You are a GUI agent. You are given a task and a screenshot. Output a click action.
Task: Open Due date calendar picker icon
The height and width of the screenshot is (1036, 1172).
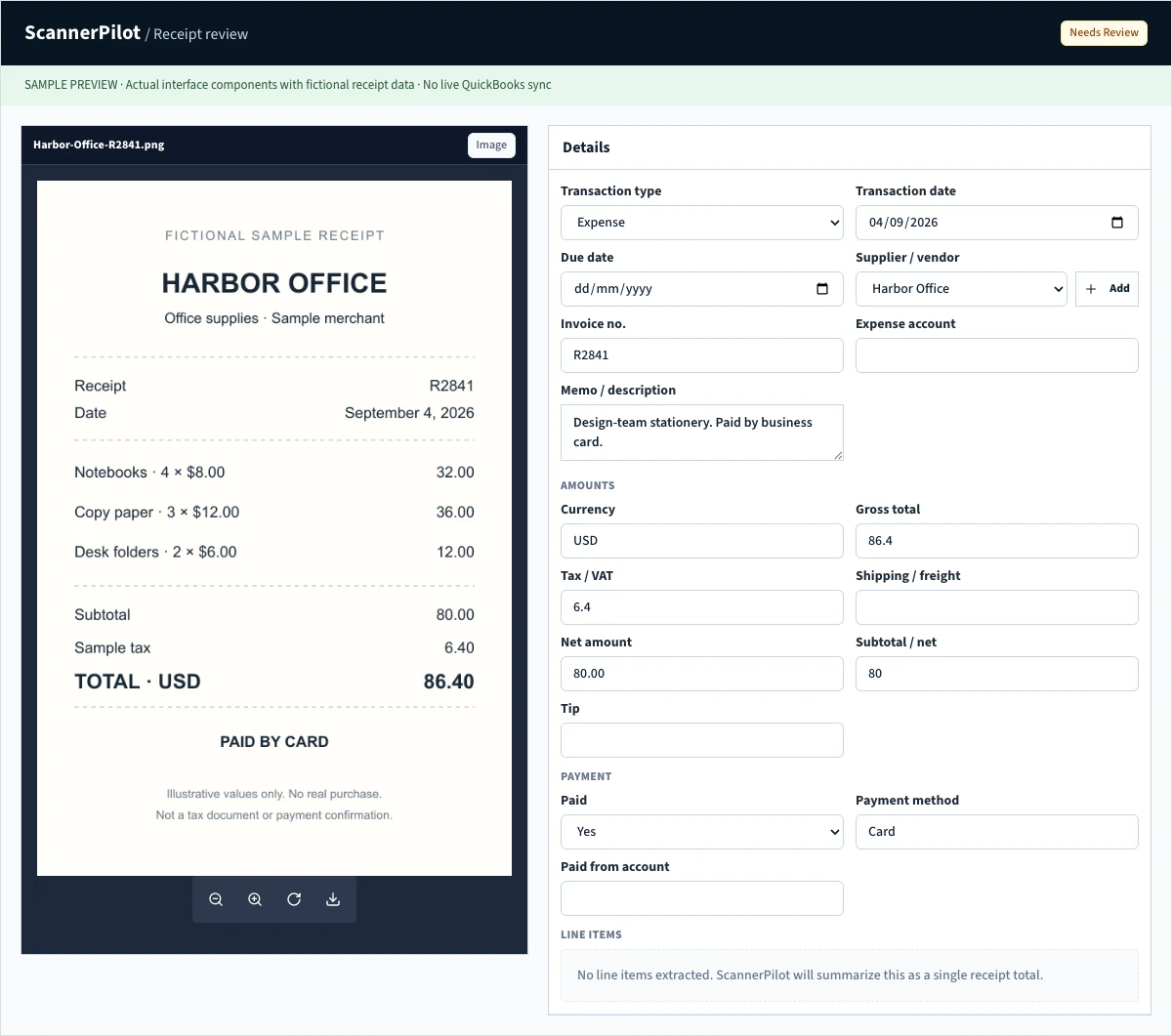pos(822,289)
